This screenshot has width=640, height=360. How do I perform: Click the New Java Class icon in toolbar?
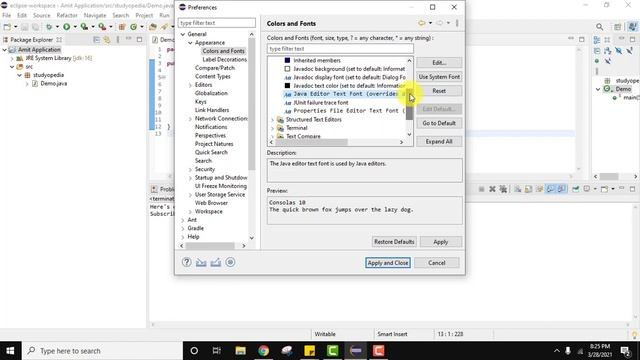point(133,27)
